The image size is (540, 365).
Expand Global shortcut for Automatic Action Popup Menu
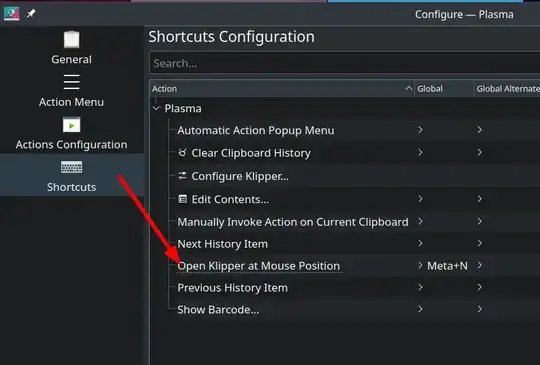tap(420, 130)
